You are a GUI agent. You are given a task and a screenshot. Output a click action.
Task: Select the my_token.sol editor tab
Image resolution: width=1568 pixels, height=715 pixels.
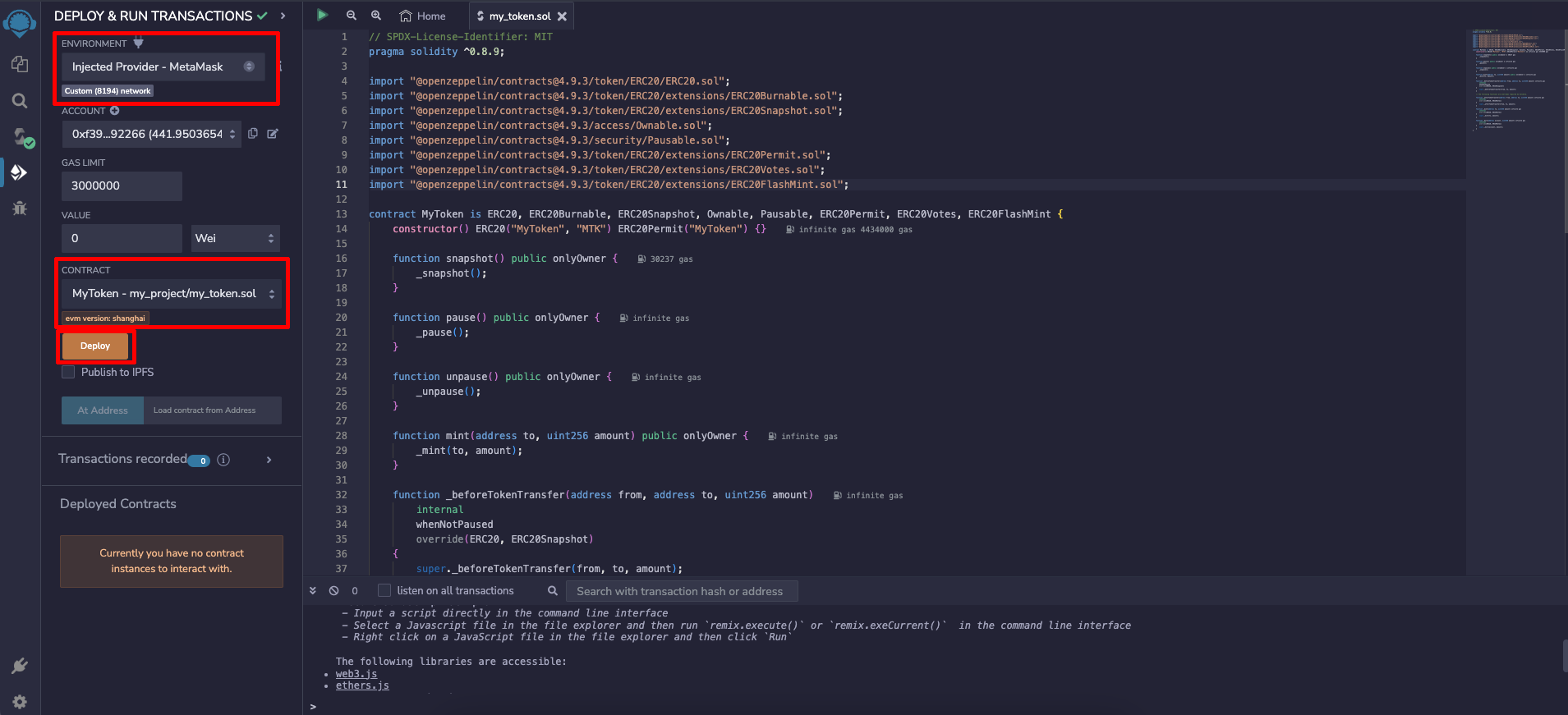(x=519, y=16)
